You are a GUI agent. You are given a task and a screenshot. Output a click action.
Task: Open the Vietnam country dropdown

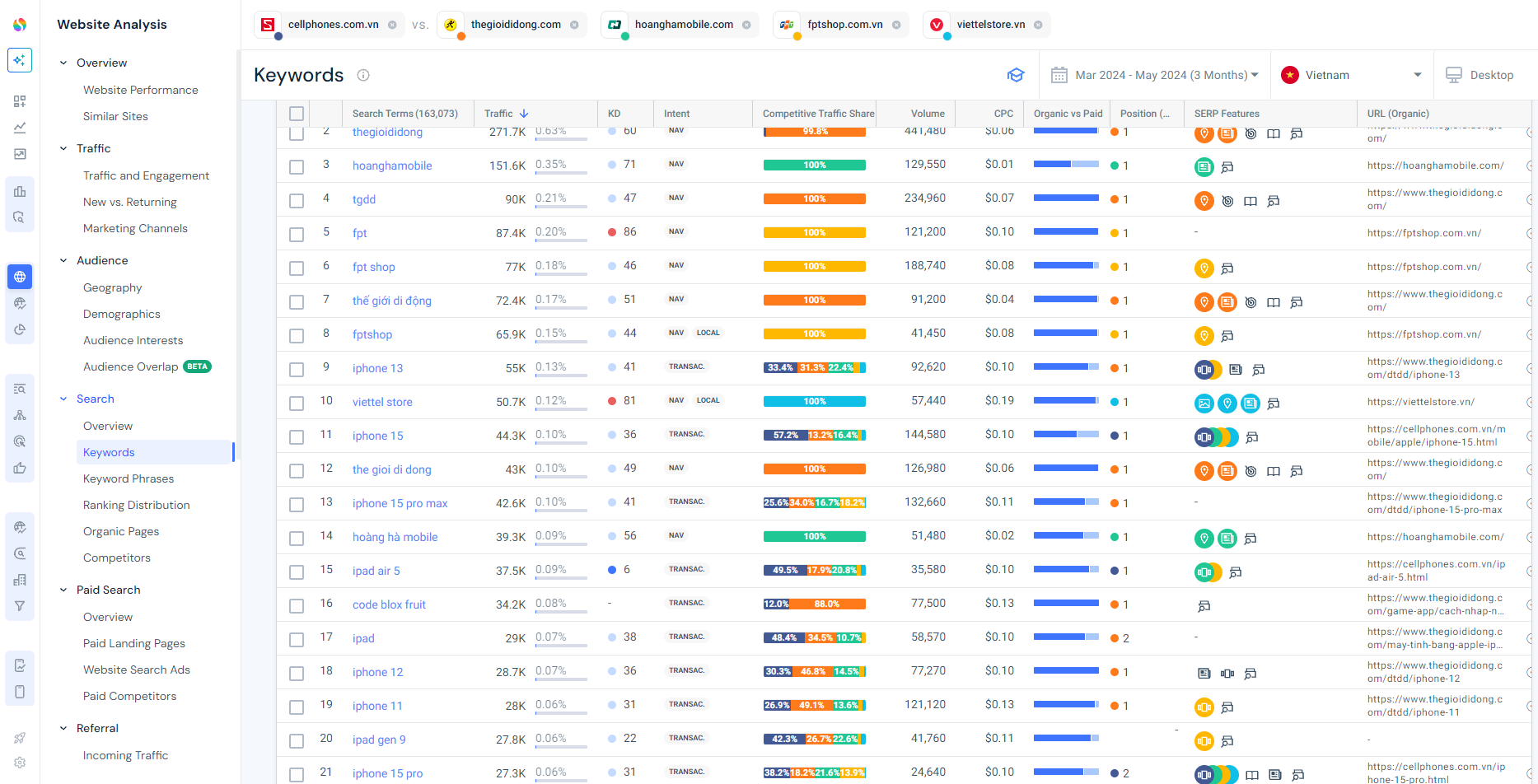(x=1352, y=75)
